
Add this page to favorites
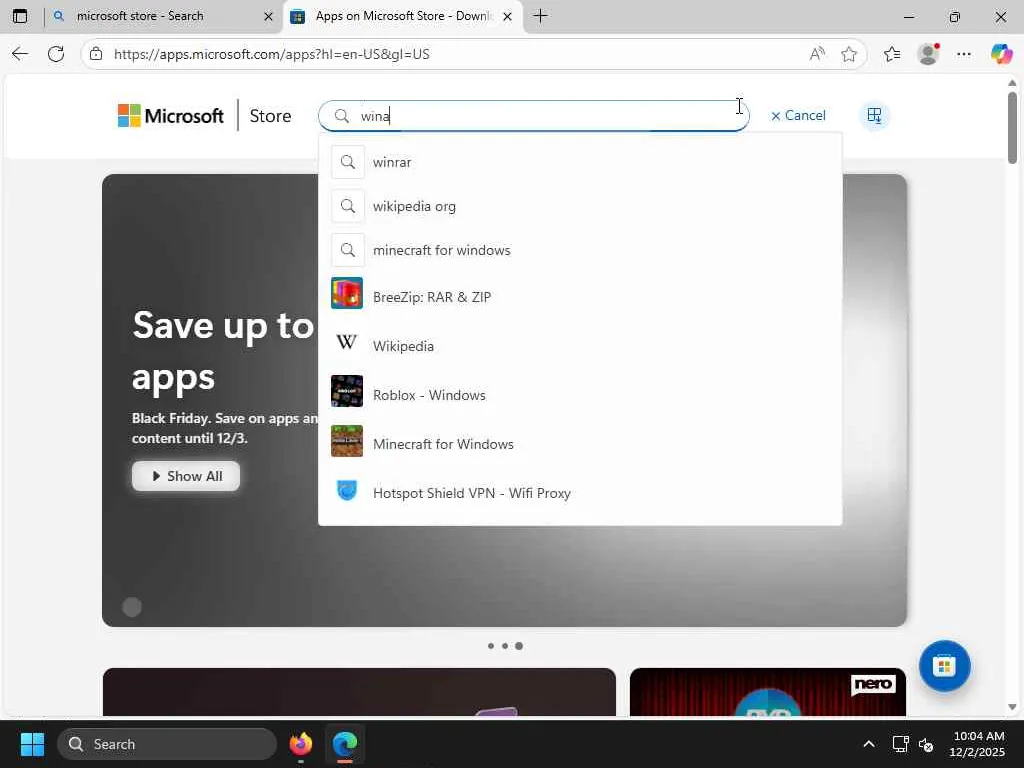pos(849,54)
